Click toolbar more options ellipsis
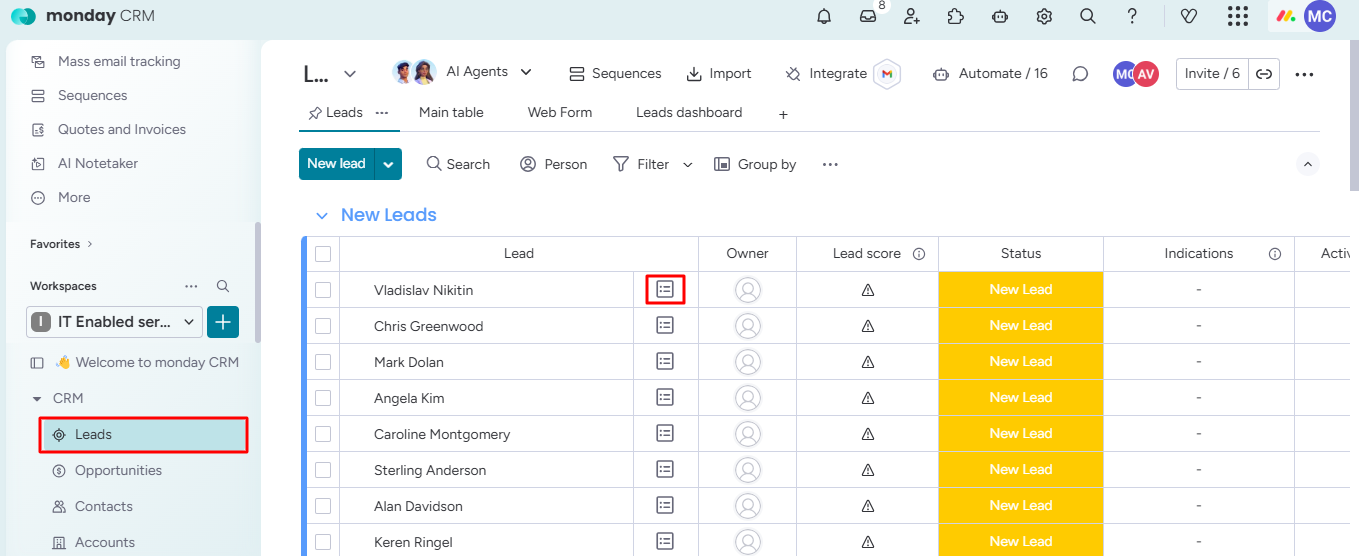This screenshot has width=1359, height=556. click(830, 164)
